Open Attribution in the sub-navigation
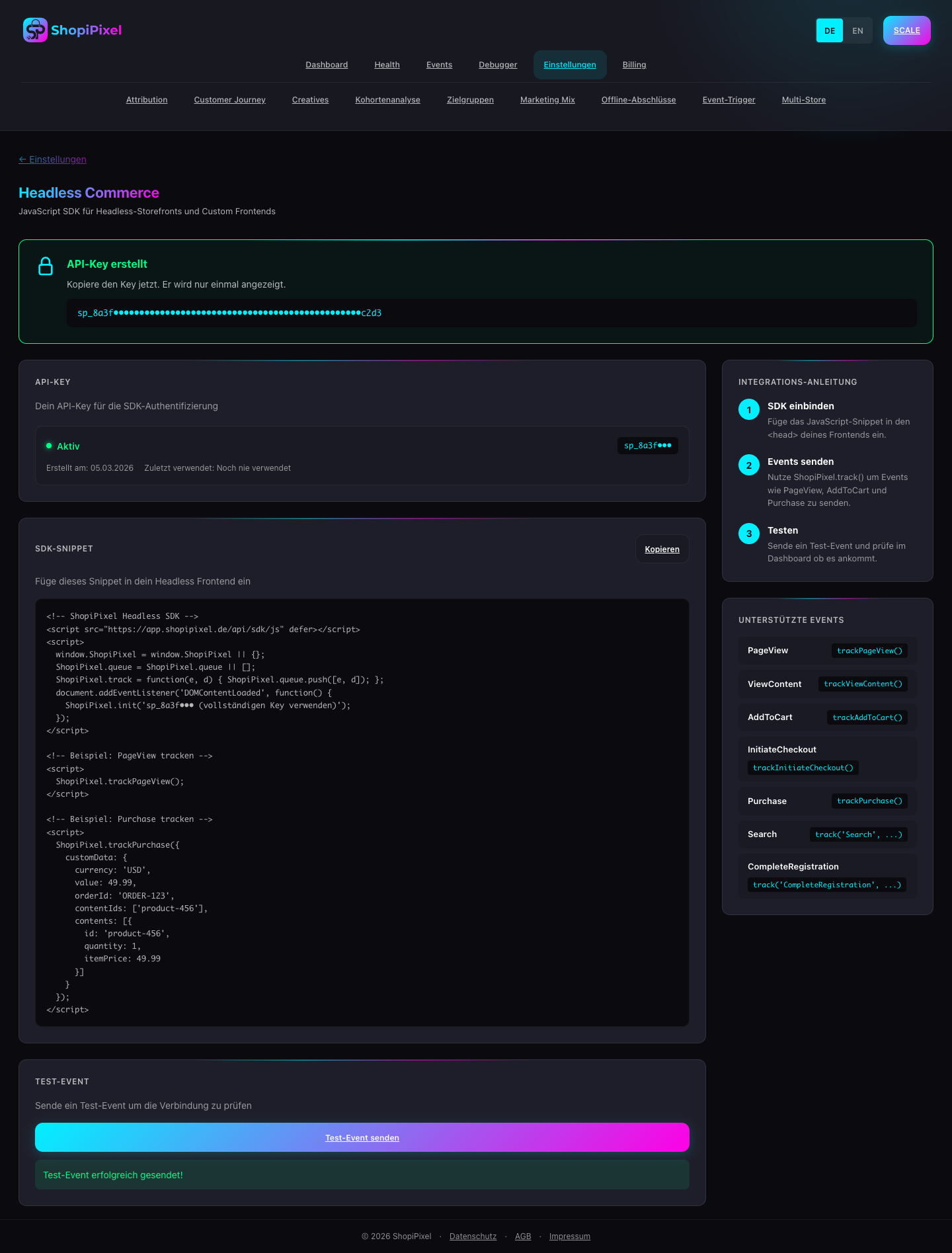 pyautogui.click(x=147, y=100)
